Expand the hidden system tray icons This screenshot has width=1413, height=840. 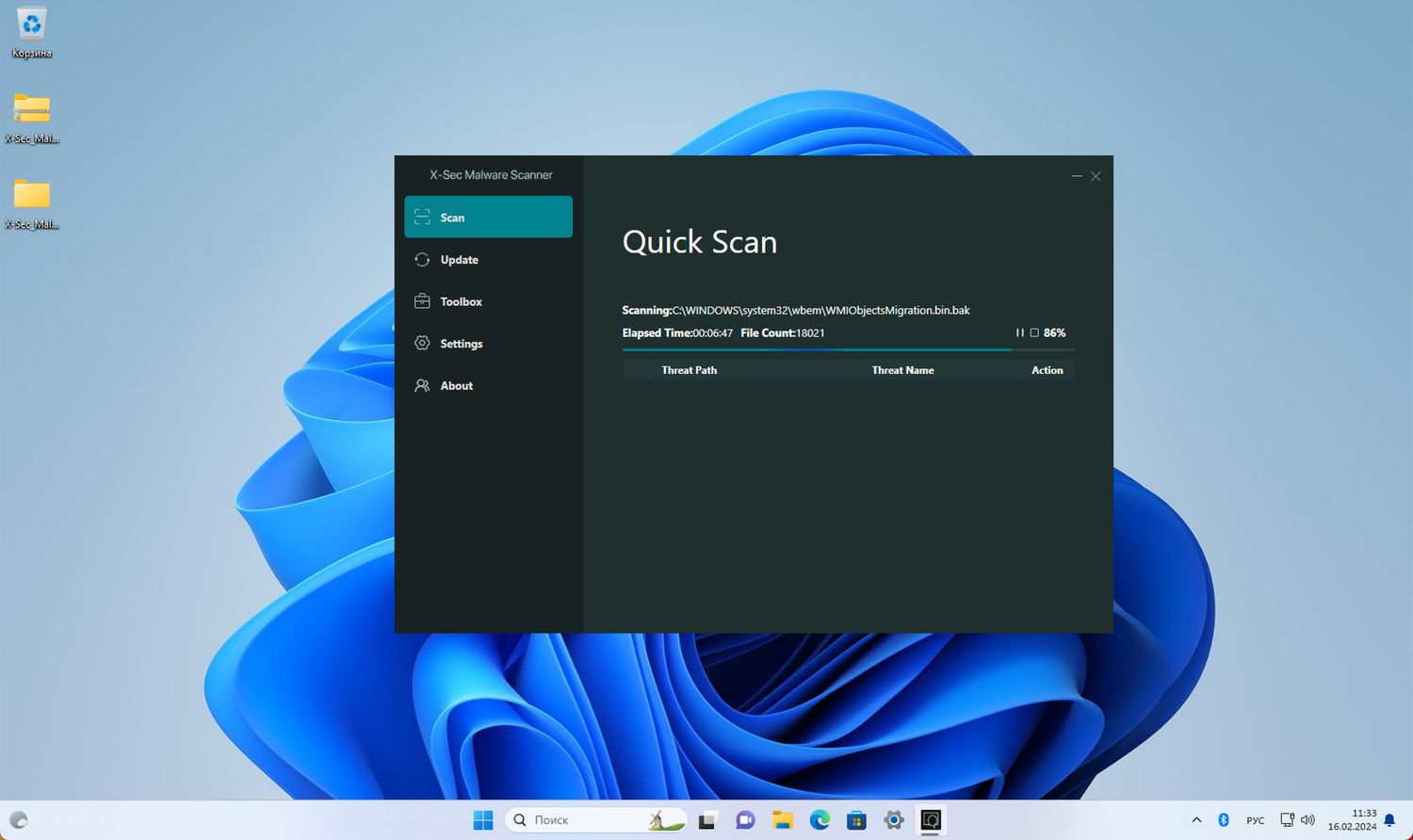pyautogui.click(x=1196, y=820)
